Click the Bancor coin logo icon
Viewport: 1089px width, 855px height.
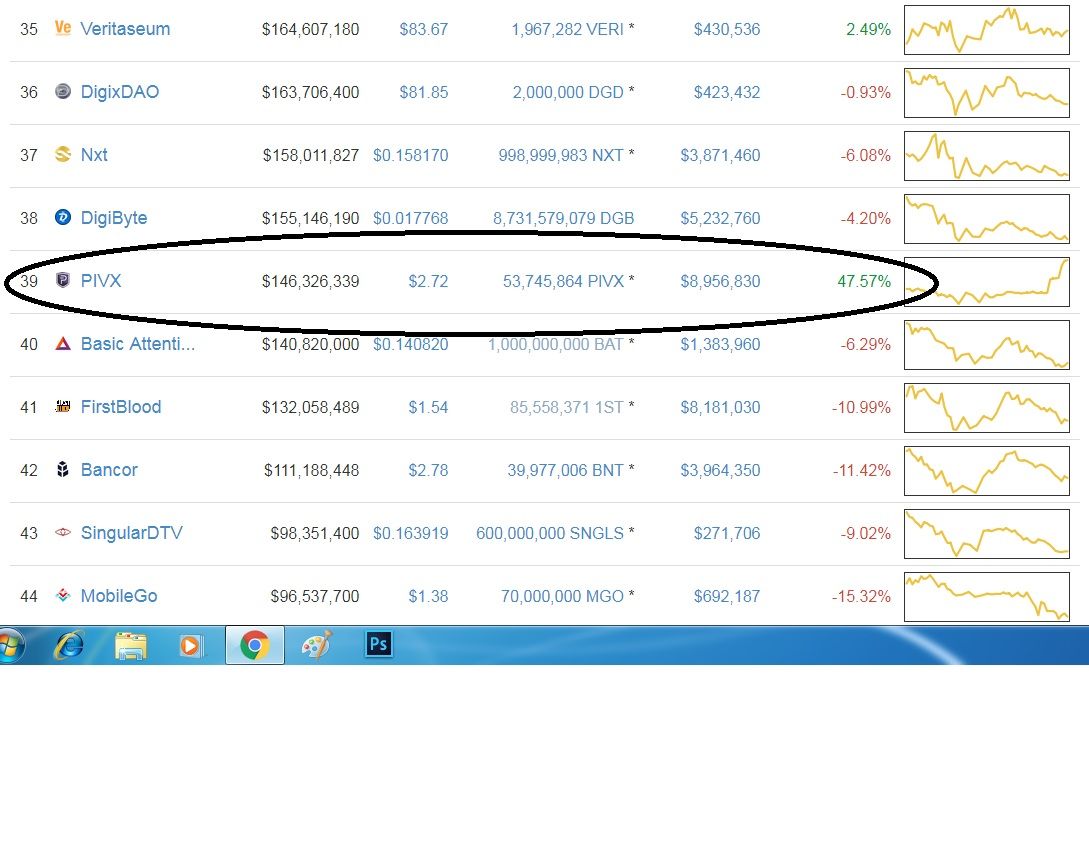[63, 470]
